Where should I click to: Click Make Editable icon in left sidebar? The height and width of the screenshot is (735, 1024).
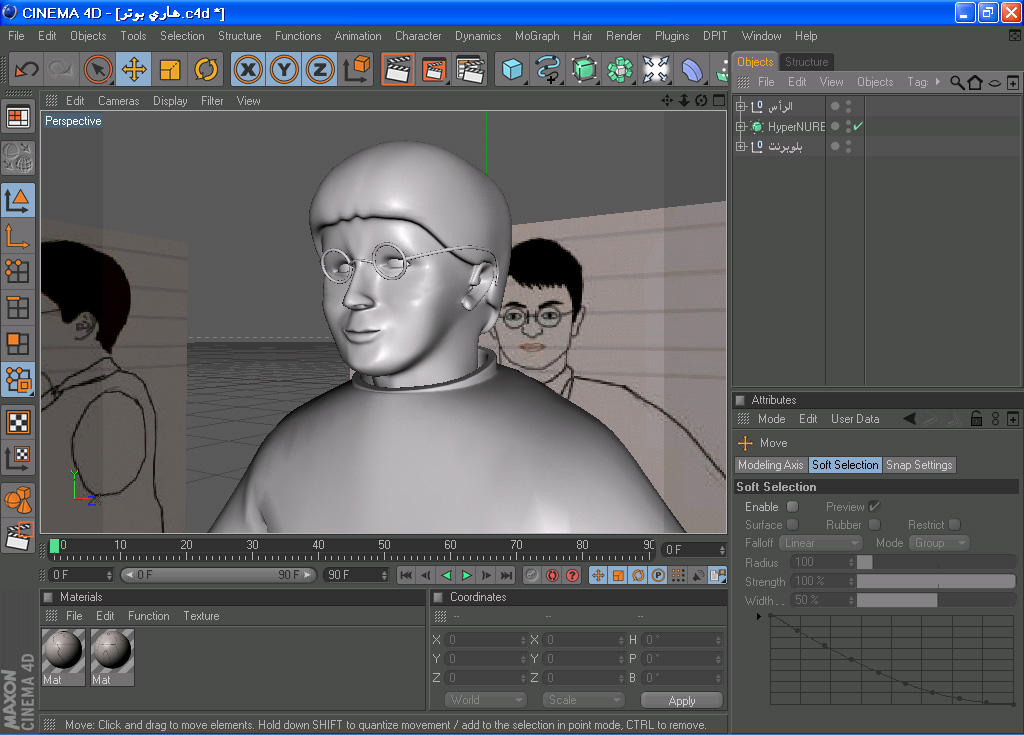point(18,157)
